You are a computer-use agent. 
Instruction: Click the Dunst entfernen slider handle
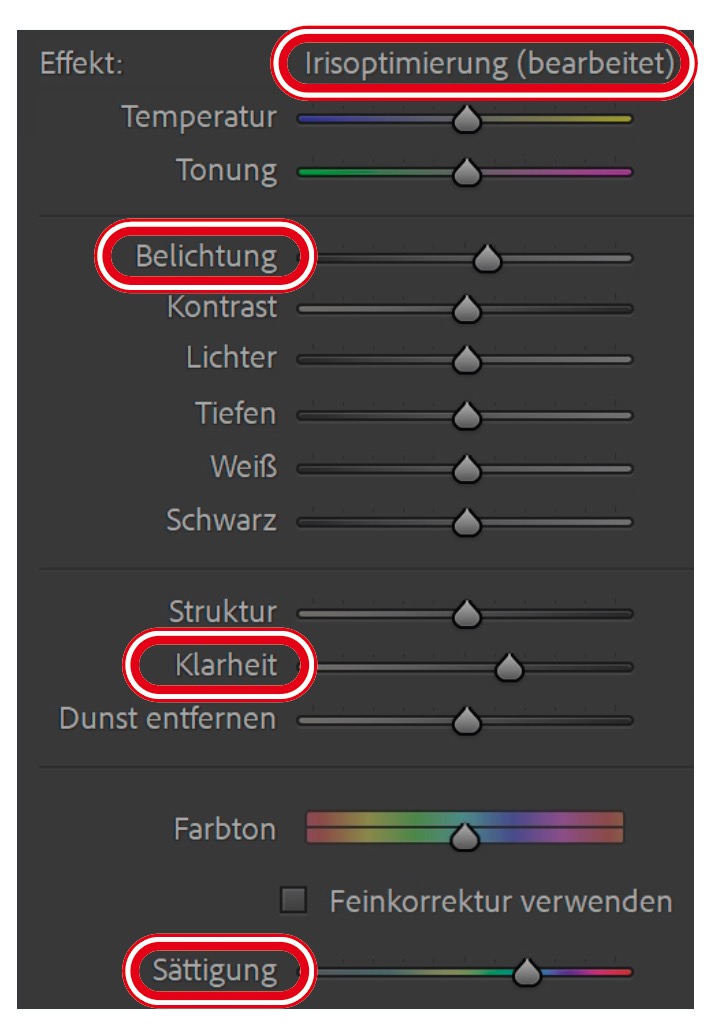pyautogui.click(x=466, y=721)
